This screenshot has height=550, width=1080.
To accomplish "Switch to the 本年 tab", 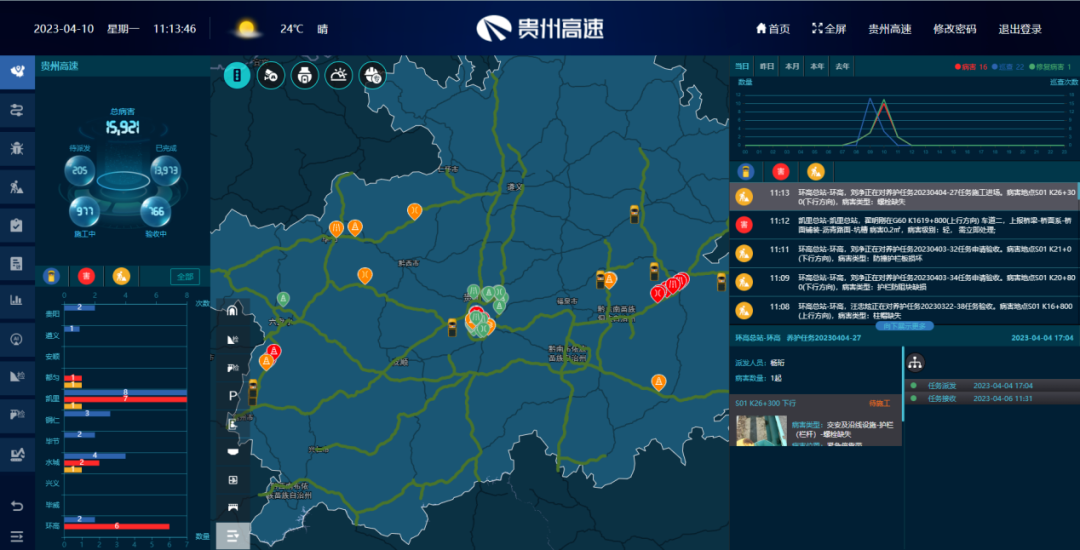I will [816, 66].
